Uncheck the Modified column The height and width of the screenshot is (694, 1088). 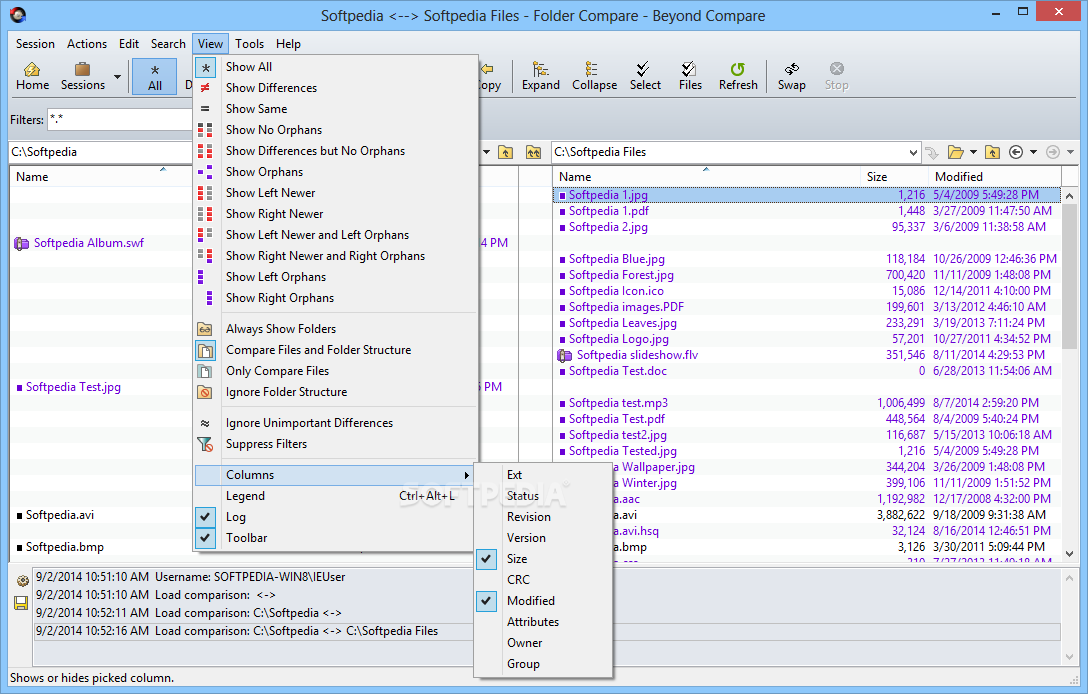543,601
